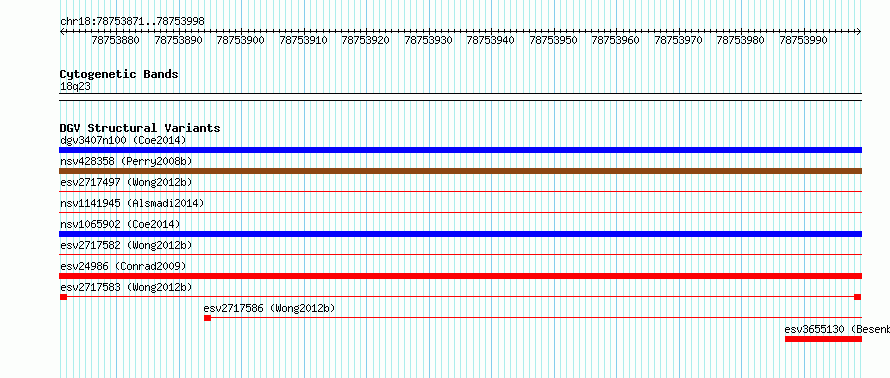This screenshot has height=378, width=890.
Task: Click ruler coordinate 78753940
Action: 490,40
